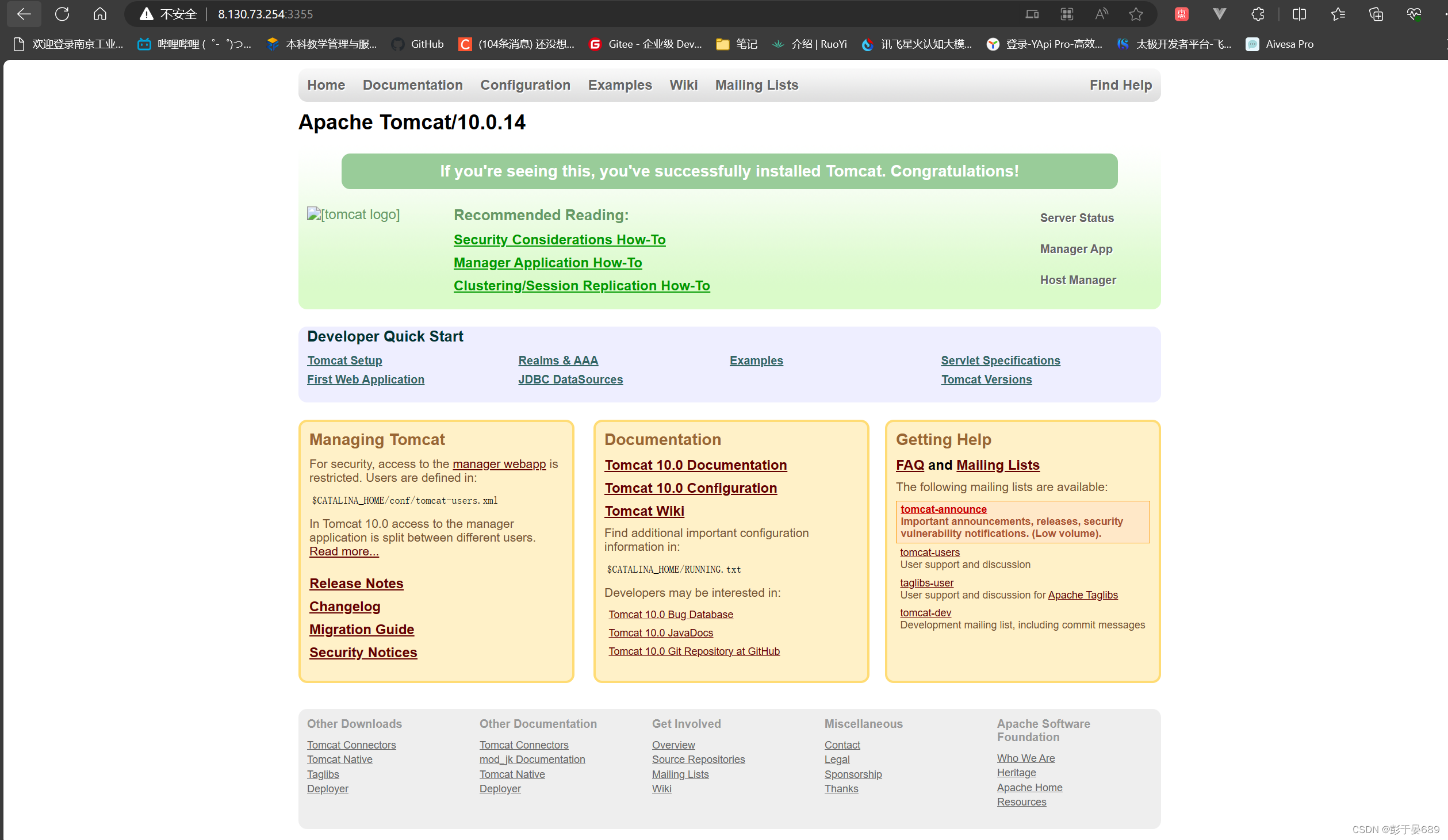This screenshot has width=1448, height=840.
Task: Open the Home nav item
Action: 326,85
